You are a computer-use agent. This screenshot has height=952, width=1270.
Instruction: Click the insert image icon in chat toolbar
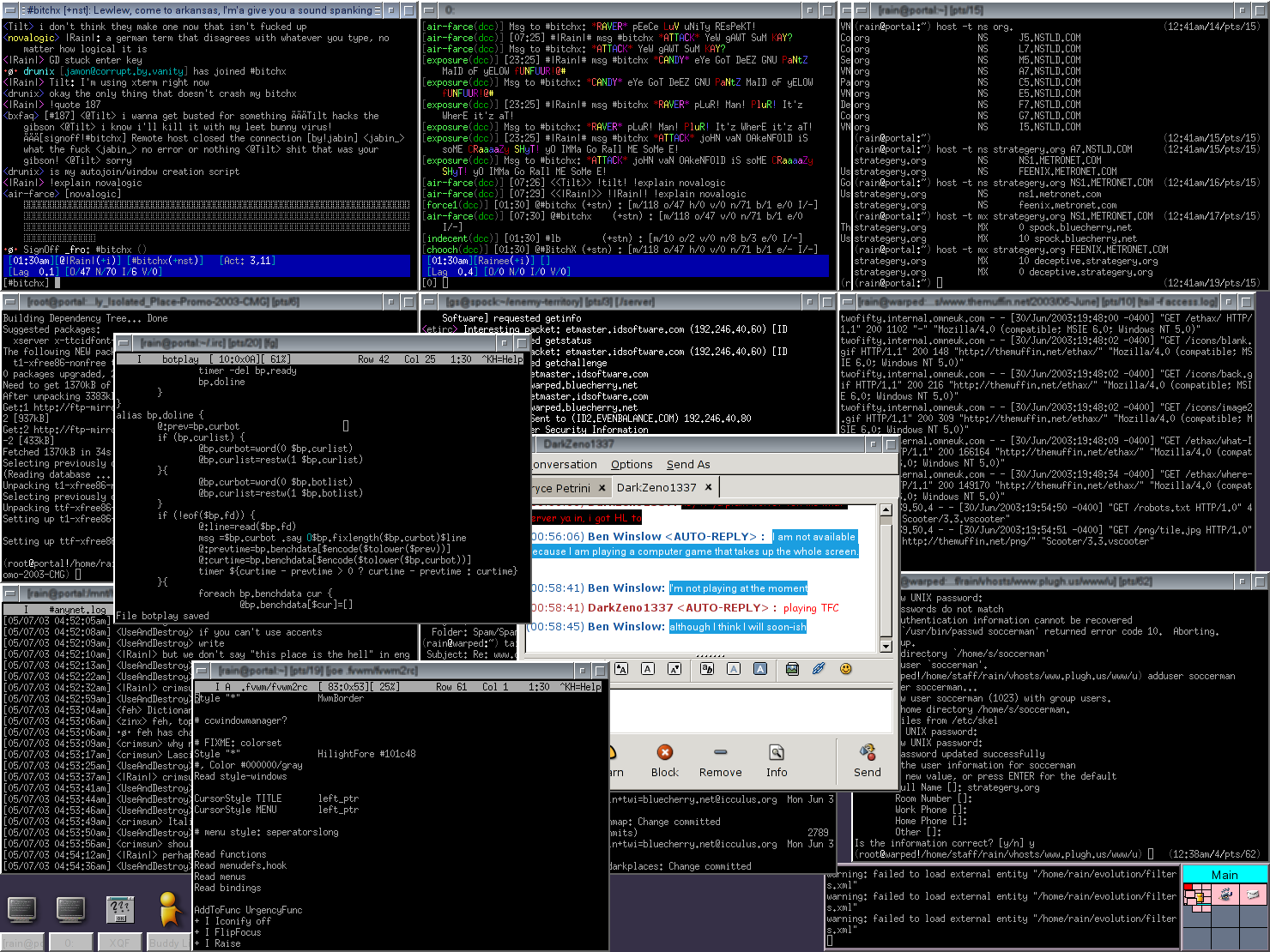[792, 669]
